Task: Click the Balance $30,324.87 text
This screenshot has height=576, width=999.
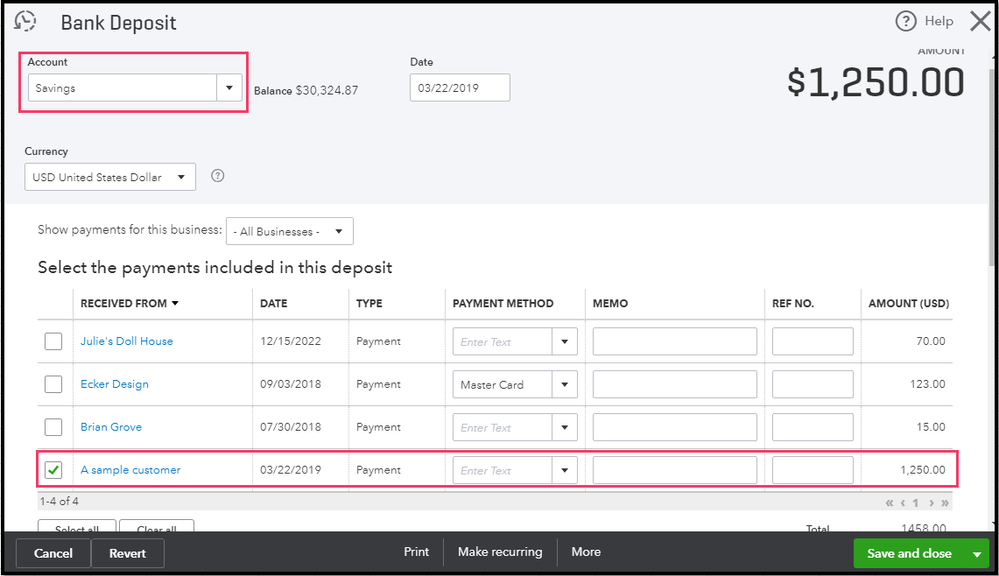Action: pyautogui.click(x=306, y=90)
